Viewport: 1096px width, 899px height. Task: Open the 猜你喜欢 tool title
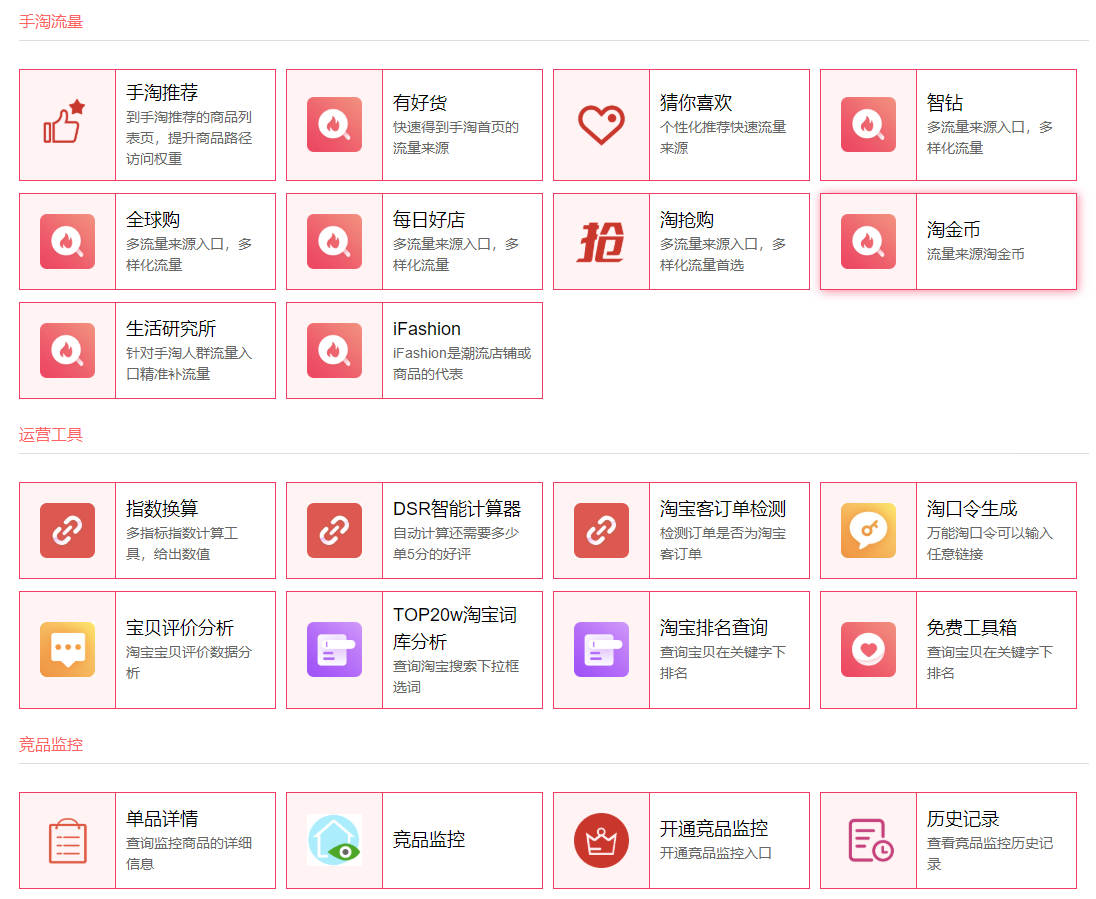[696, 103]
